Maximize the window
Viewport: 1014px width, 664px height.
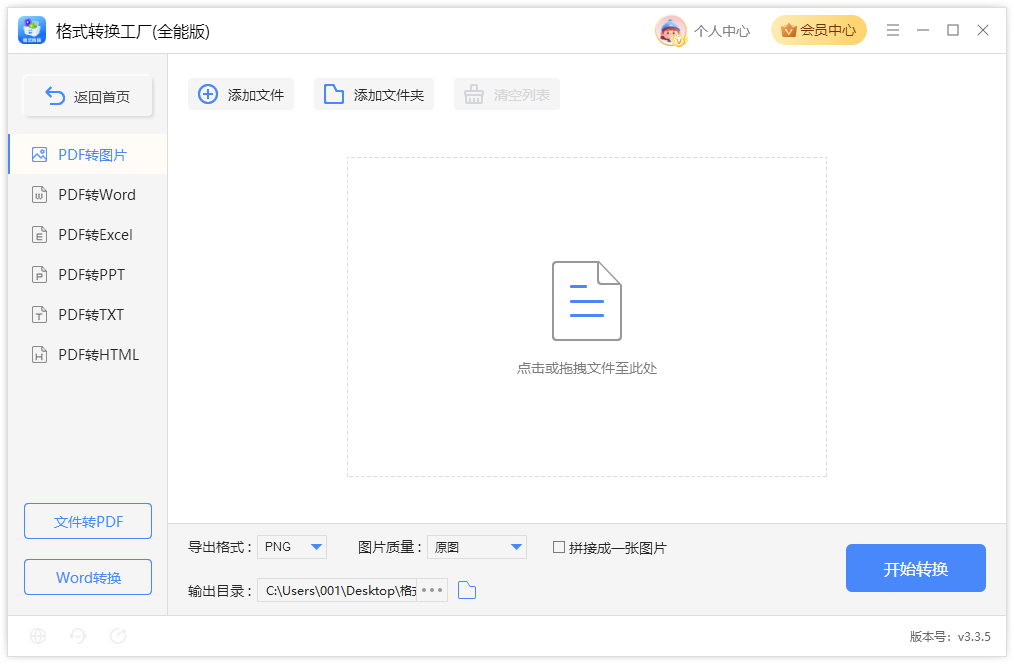953,30
